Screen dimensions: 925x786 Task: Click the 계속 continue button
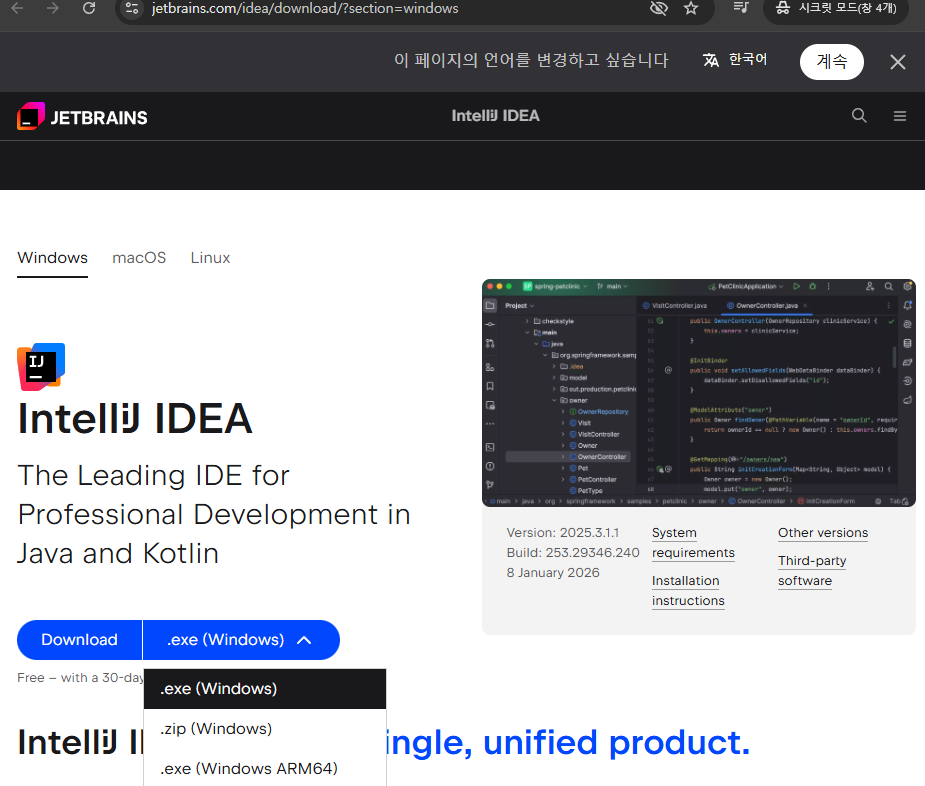[x=832, y=61]
